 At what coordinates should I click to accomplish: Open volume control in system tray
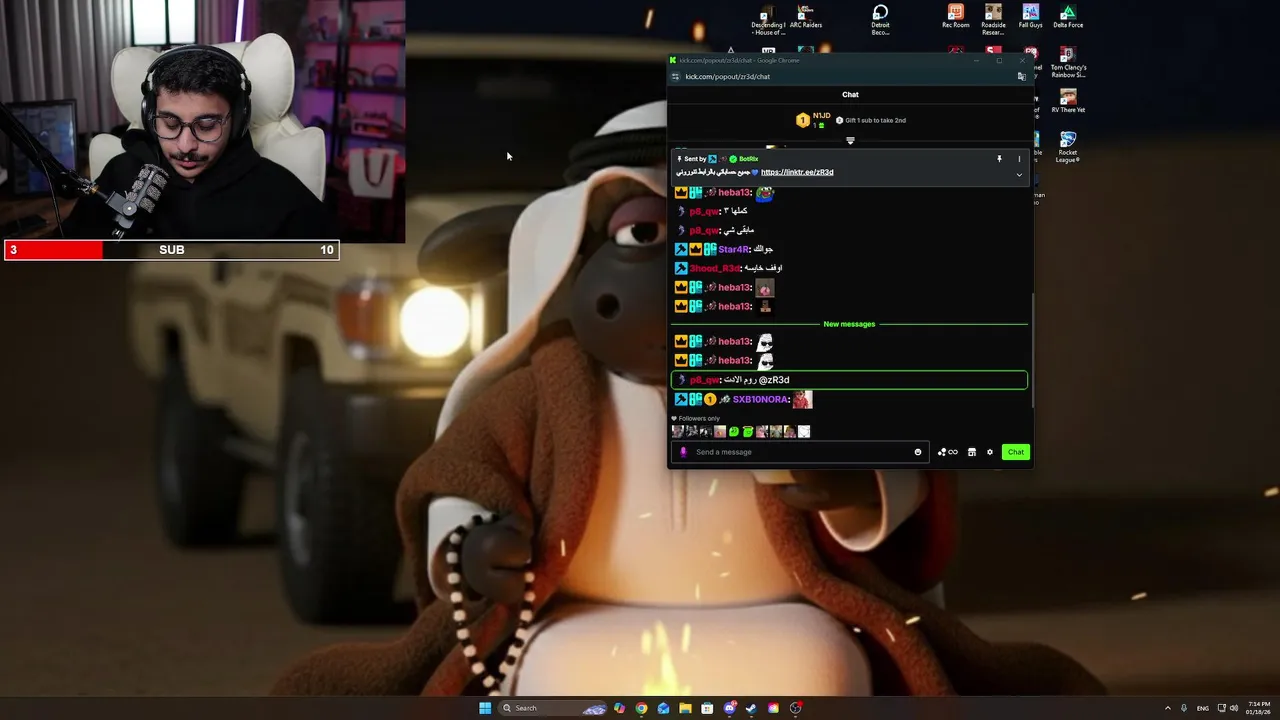pos(1233,708)
